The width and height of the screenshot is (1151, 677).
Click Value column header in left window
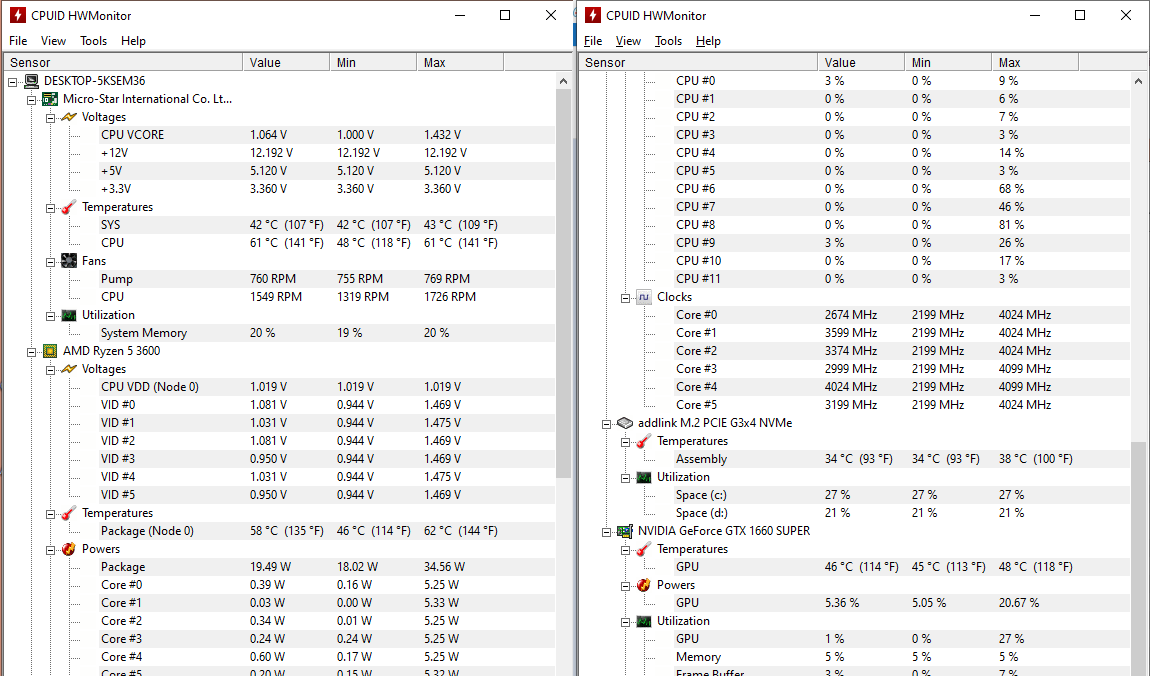(x=286, y=62)
